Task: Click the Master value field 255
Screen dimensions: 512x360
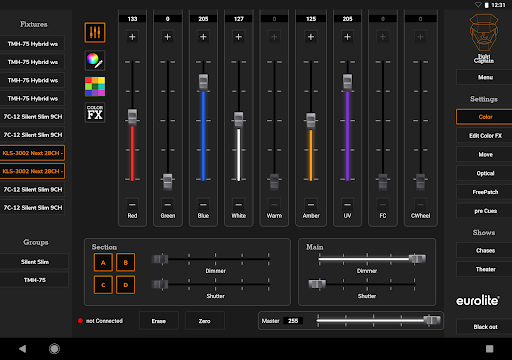Action: (293, 321)
